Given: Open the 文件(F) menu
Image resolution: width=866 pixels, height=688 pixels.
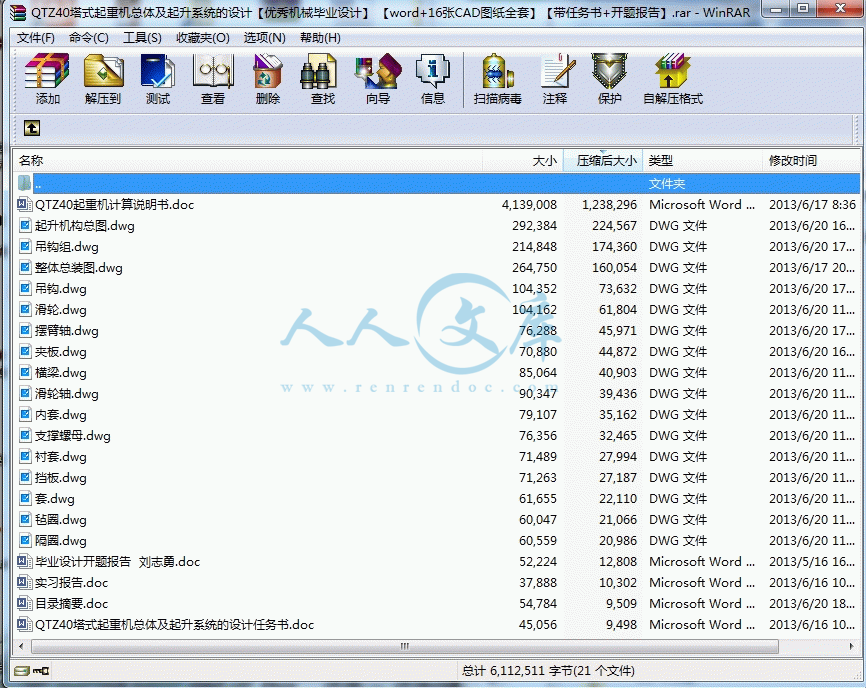Looking at the screenshot, I should coord(36,38).
